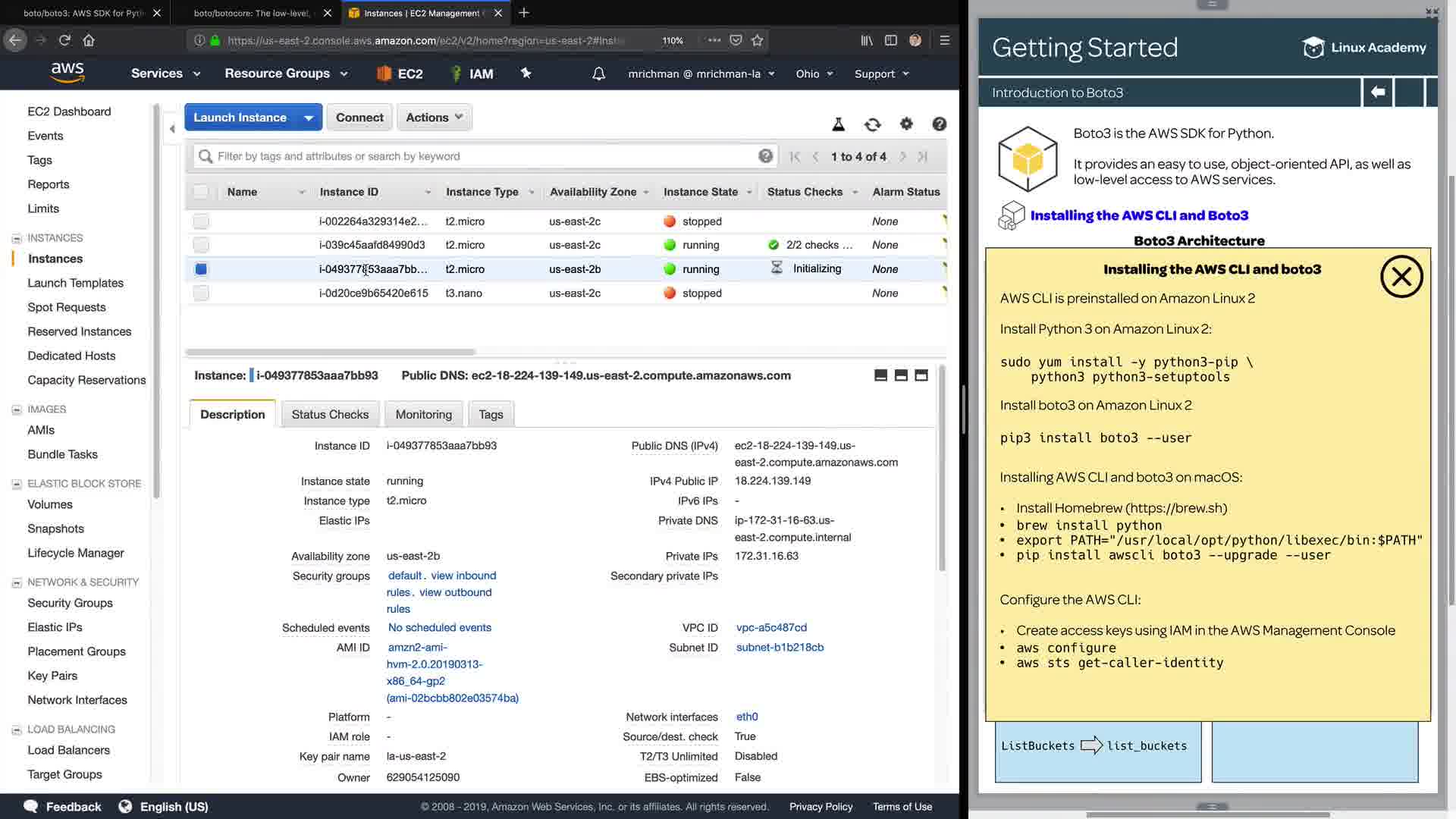Click the experiments flask icon
1456x819 pixels.
839,124
